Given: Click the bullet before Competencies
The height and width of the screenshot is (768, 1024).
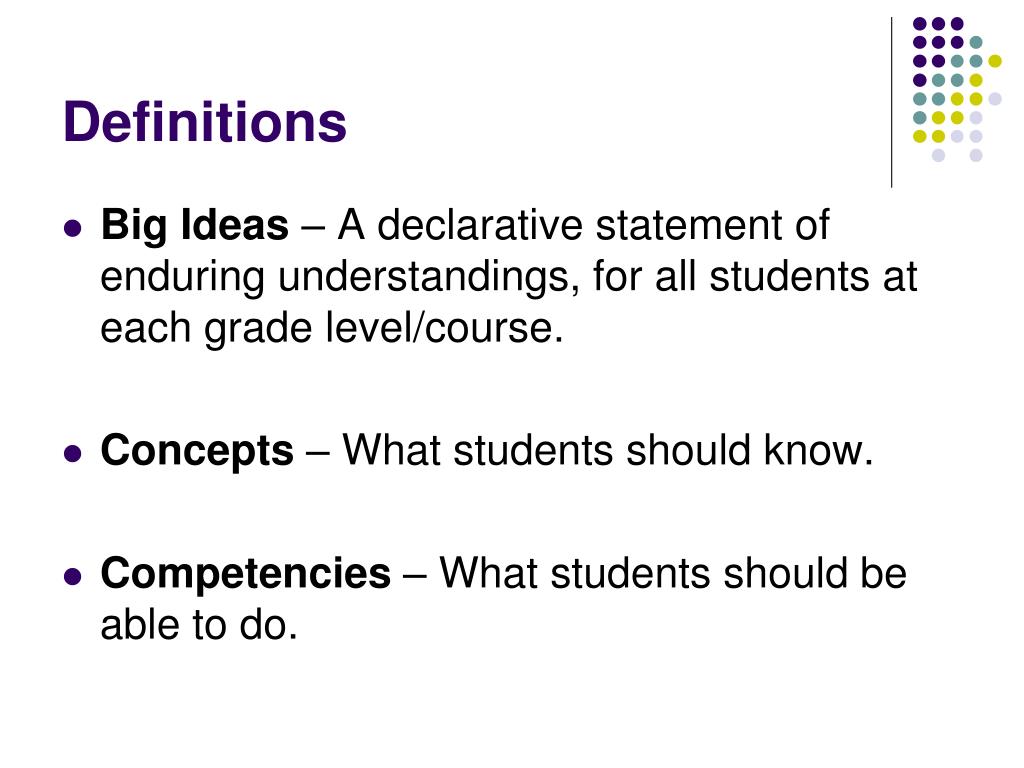Looking at the screenshot, I should (73, 576).
